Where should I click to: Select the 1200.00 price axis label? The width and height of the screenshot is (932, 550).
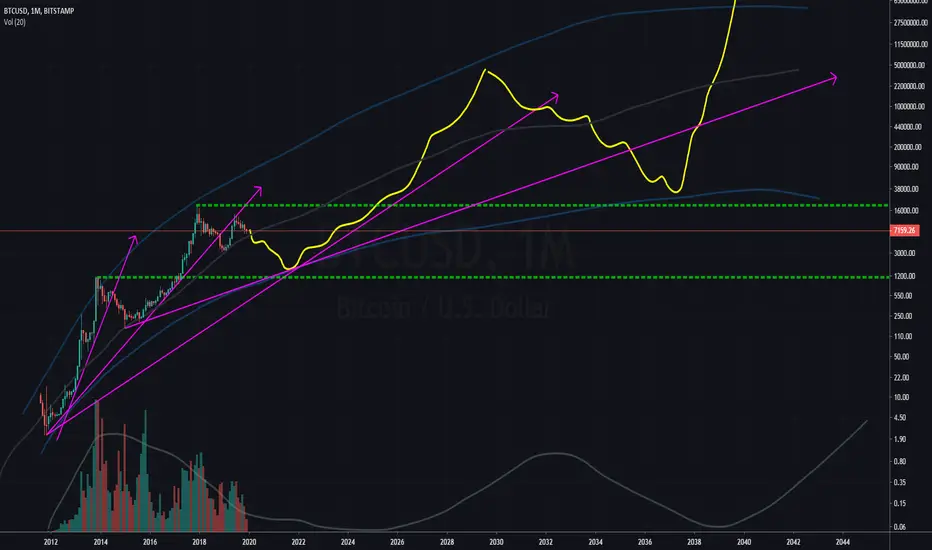click(905, 276)
